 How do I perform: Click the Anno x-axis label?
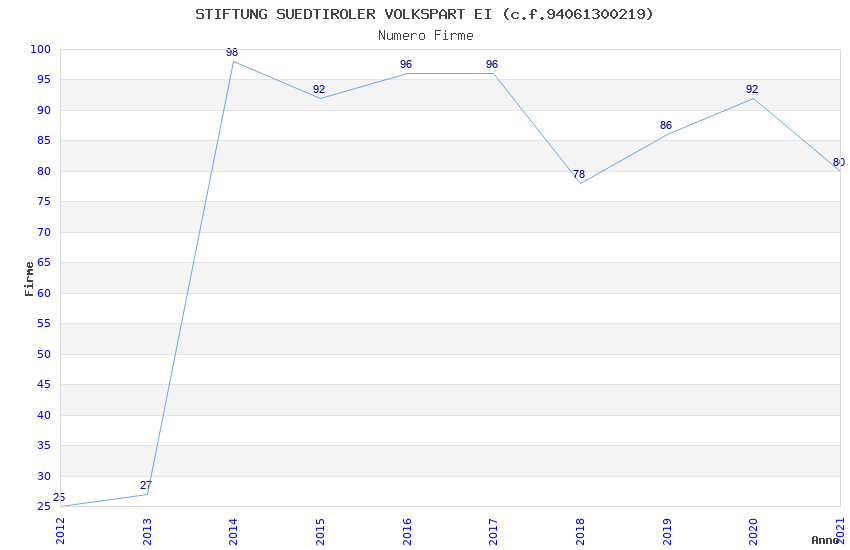point(825,540)
